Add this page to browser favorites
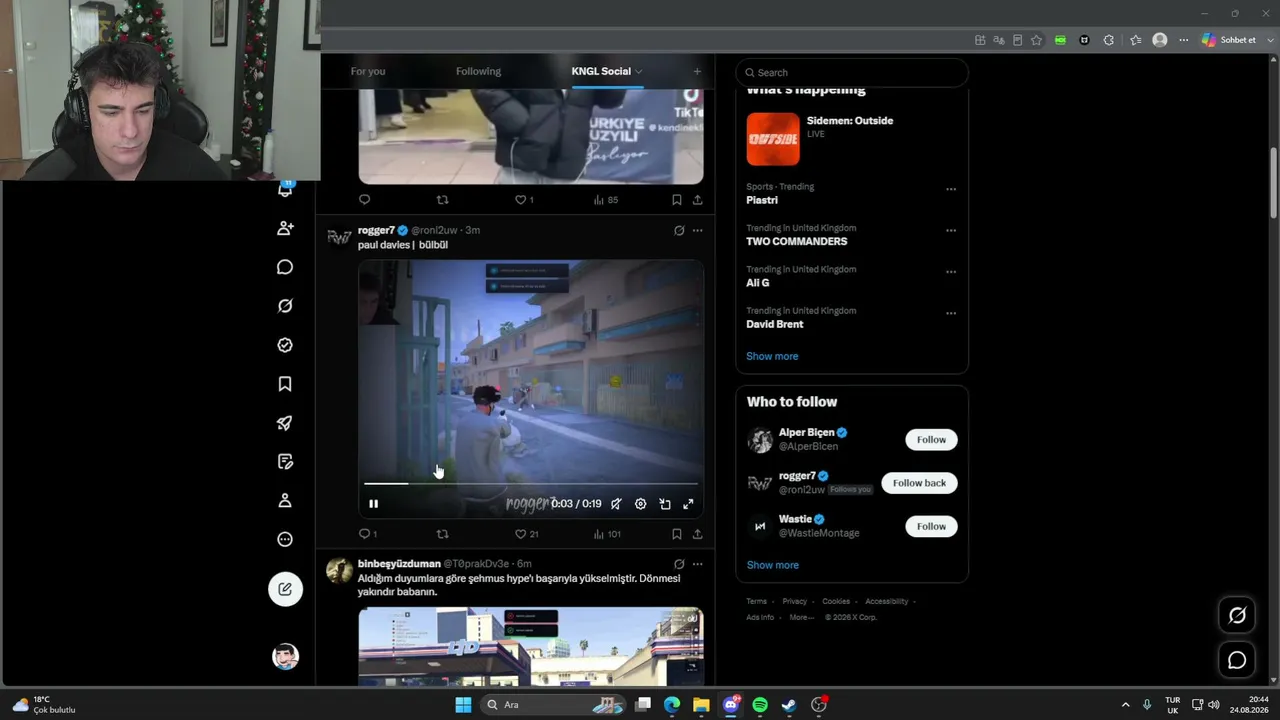The height and width of the screenshot is (720, 1280). [x=1037, y=40]
